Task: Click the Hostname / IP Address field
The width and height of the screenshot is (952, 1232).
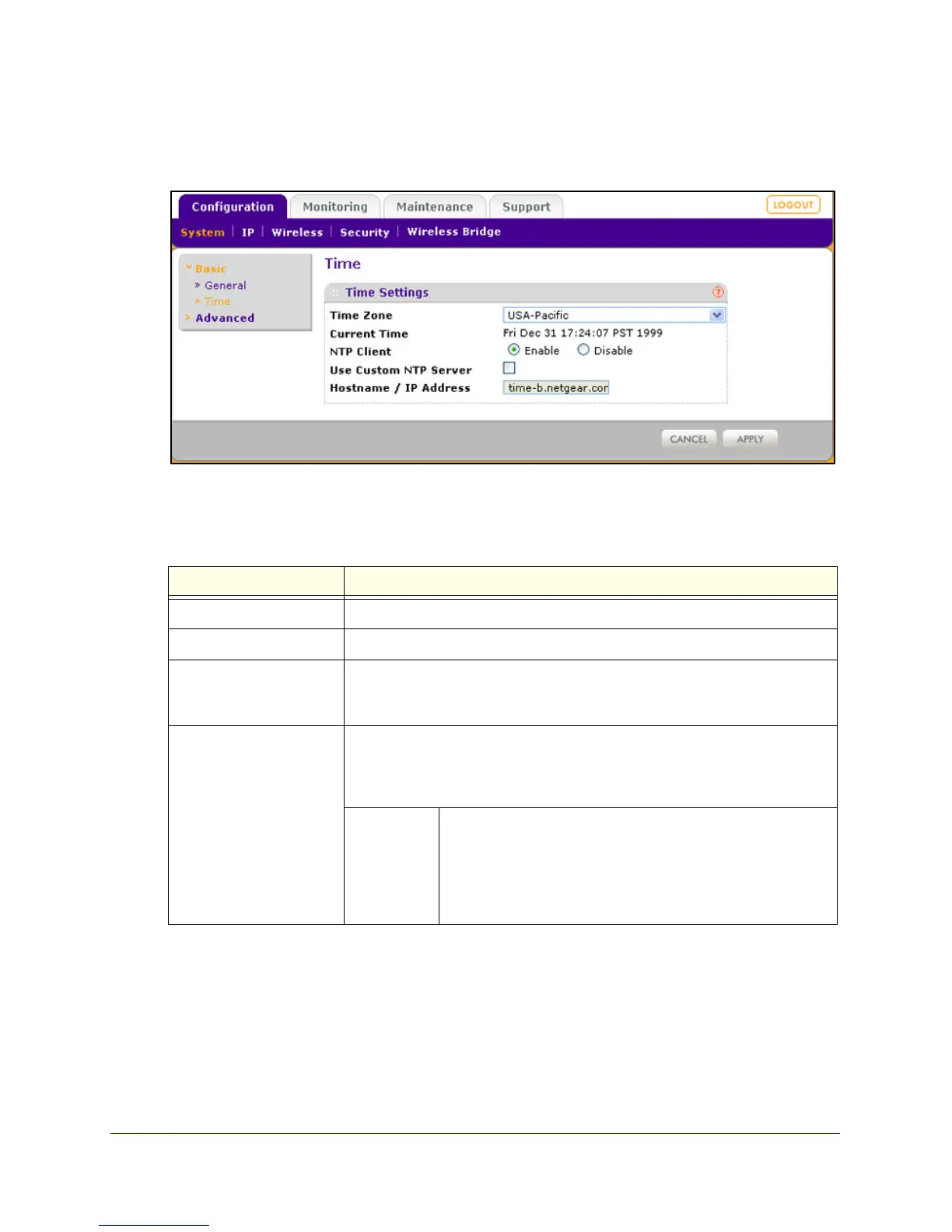Action: [x=556, y=387]
